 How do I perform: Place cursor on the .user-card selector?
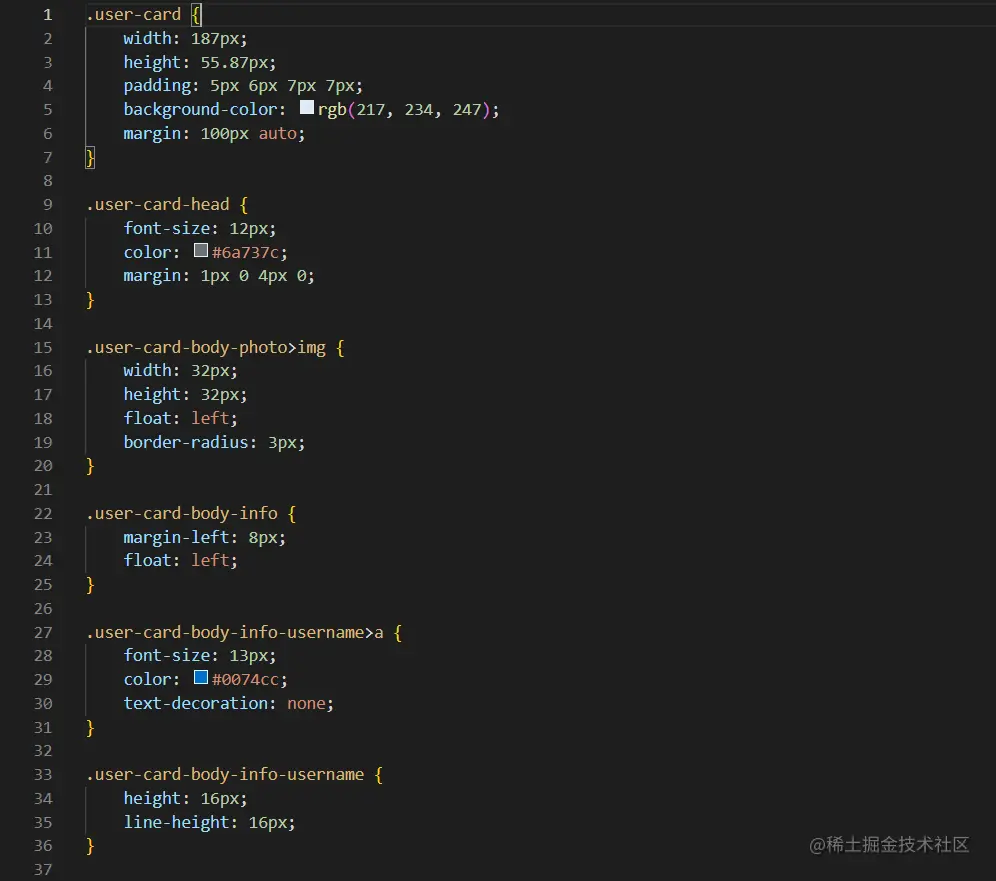click(x=133, y=14)
